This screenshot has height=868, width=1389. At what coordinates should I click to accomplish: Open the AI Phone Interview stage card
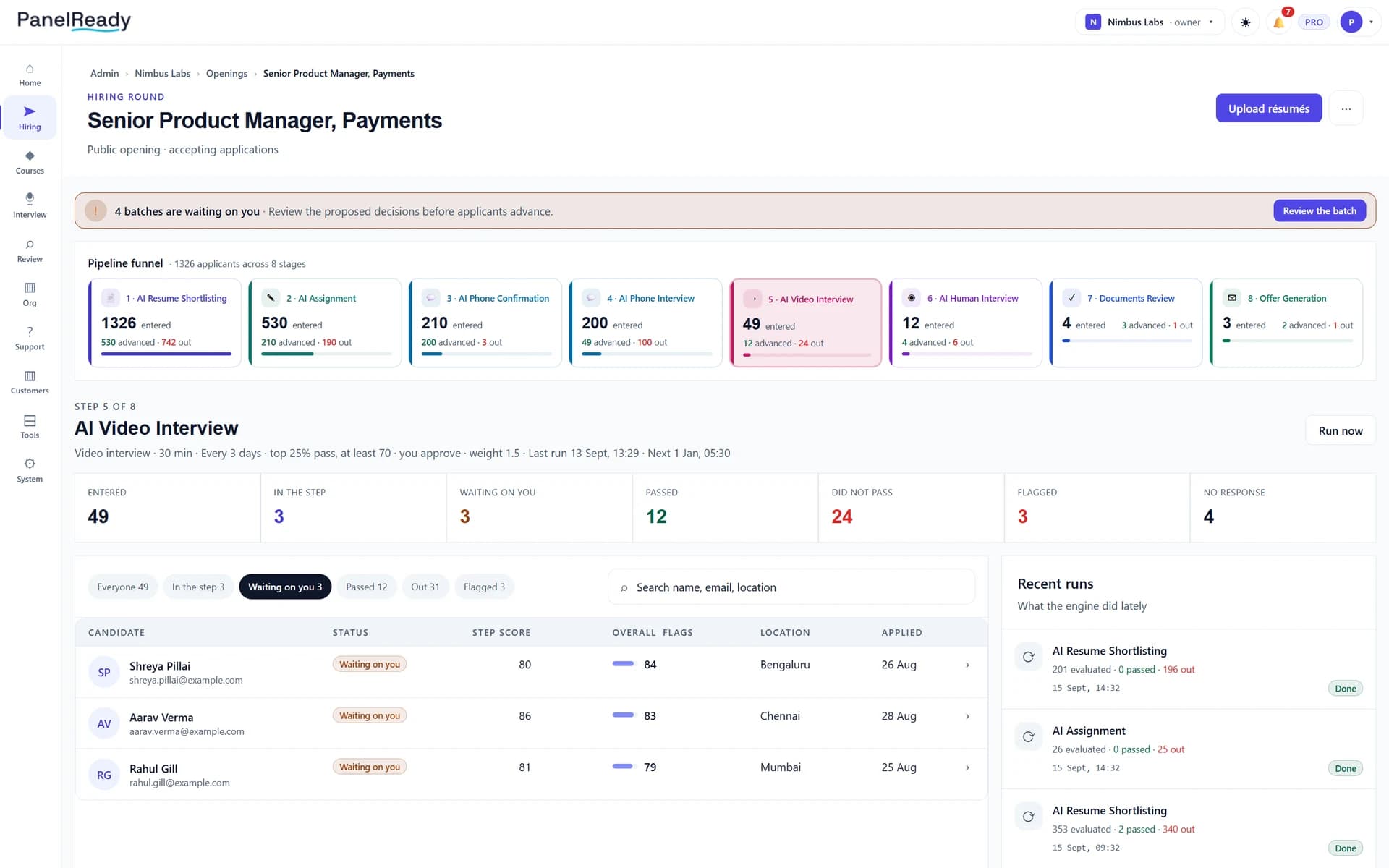coord(645,323)
